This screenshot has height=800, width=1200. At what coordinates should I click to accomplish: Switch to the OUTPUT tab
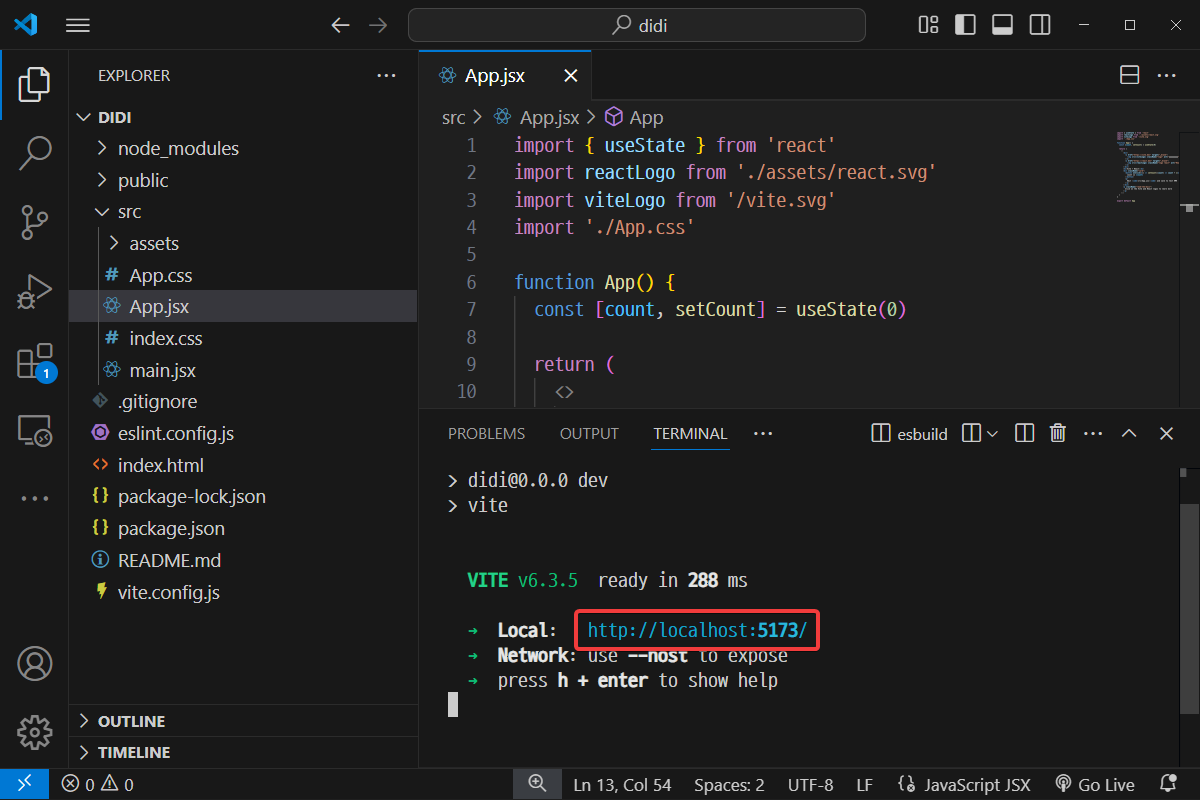[x=589, y=434]
